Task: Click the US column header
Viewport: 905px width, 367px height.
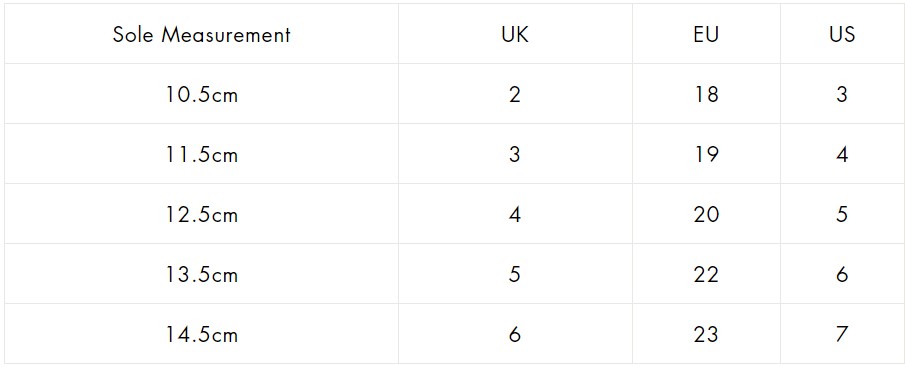Action: (842, 35)
